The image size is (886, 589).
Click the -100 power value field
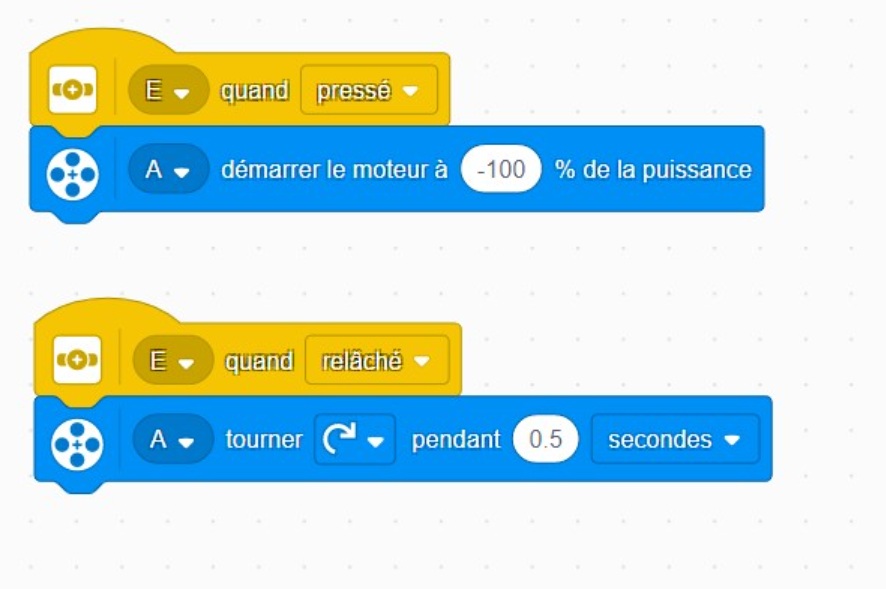point(501,170)
